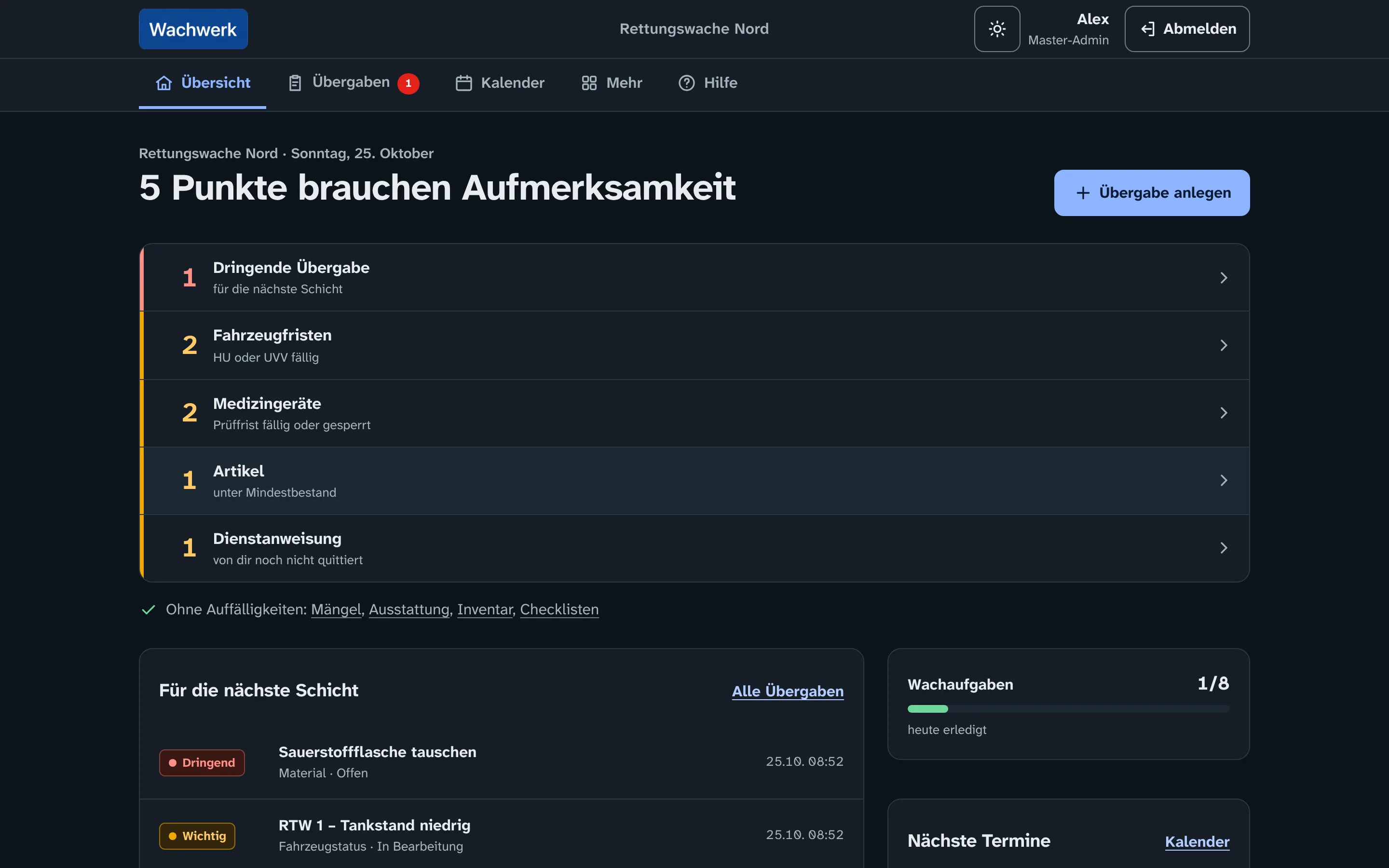Follow the Checklisten link
The image size is (1389, 868).
point(559,610)
